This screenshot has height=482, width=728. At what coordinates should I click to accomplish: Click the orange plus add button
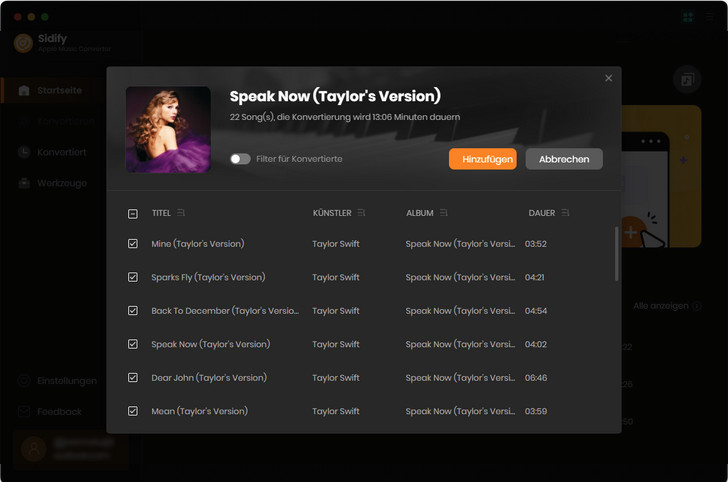click(x=630, y=232)
